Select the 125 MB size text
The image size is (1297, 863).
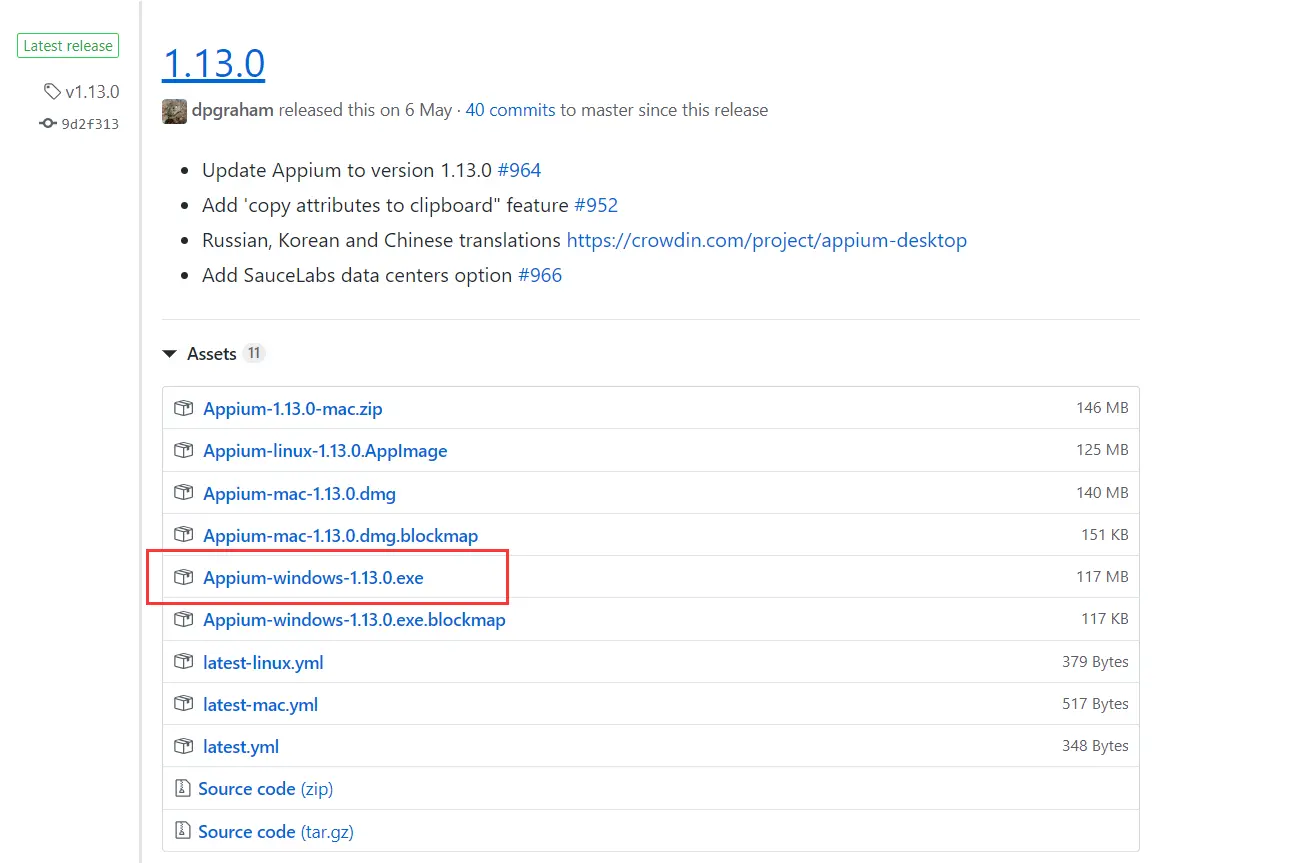1102,450
